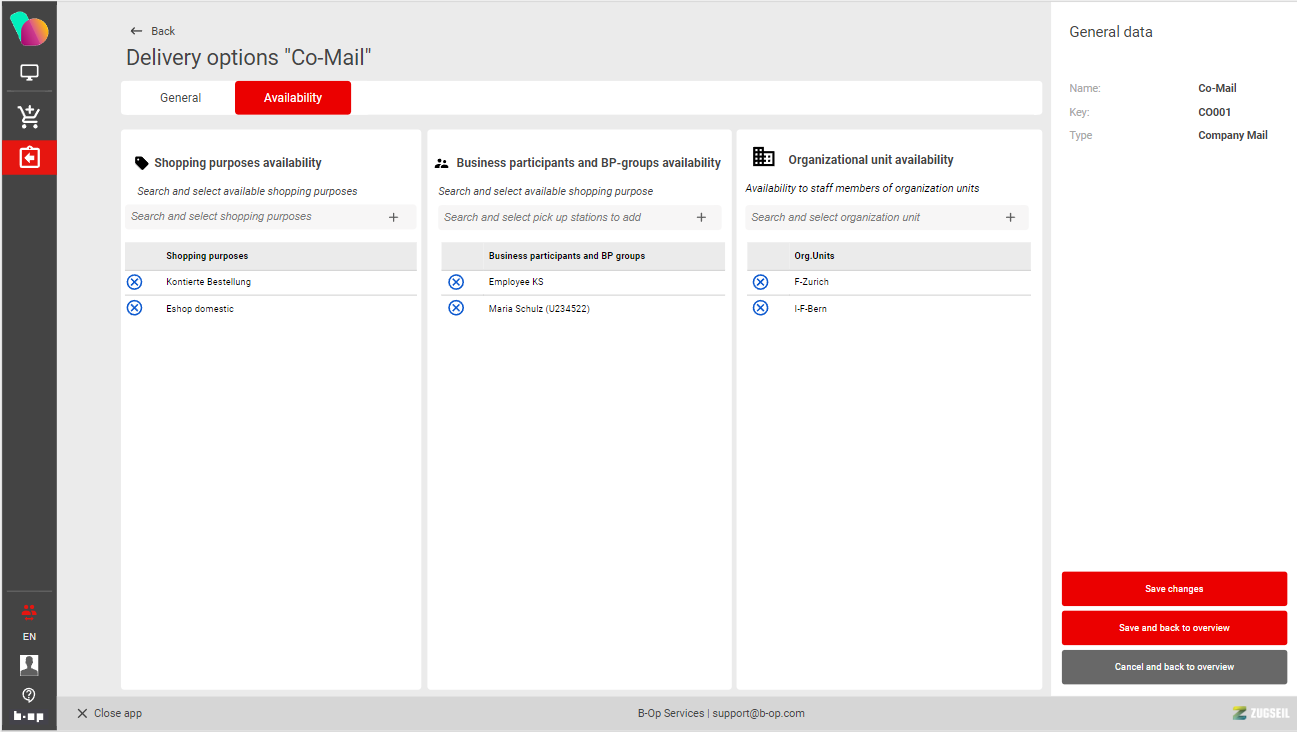Focus the Search and select organization unit field
1297x732 pixels.
(x=870, y=217)
